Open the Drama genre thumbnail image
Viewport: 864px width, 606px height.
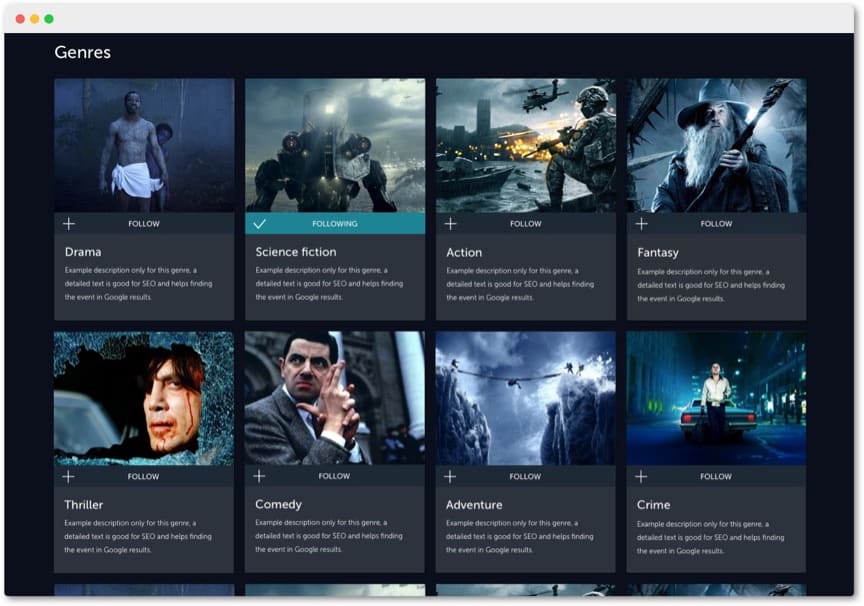click(144, 145)
